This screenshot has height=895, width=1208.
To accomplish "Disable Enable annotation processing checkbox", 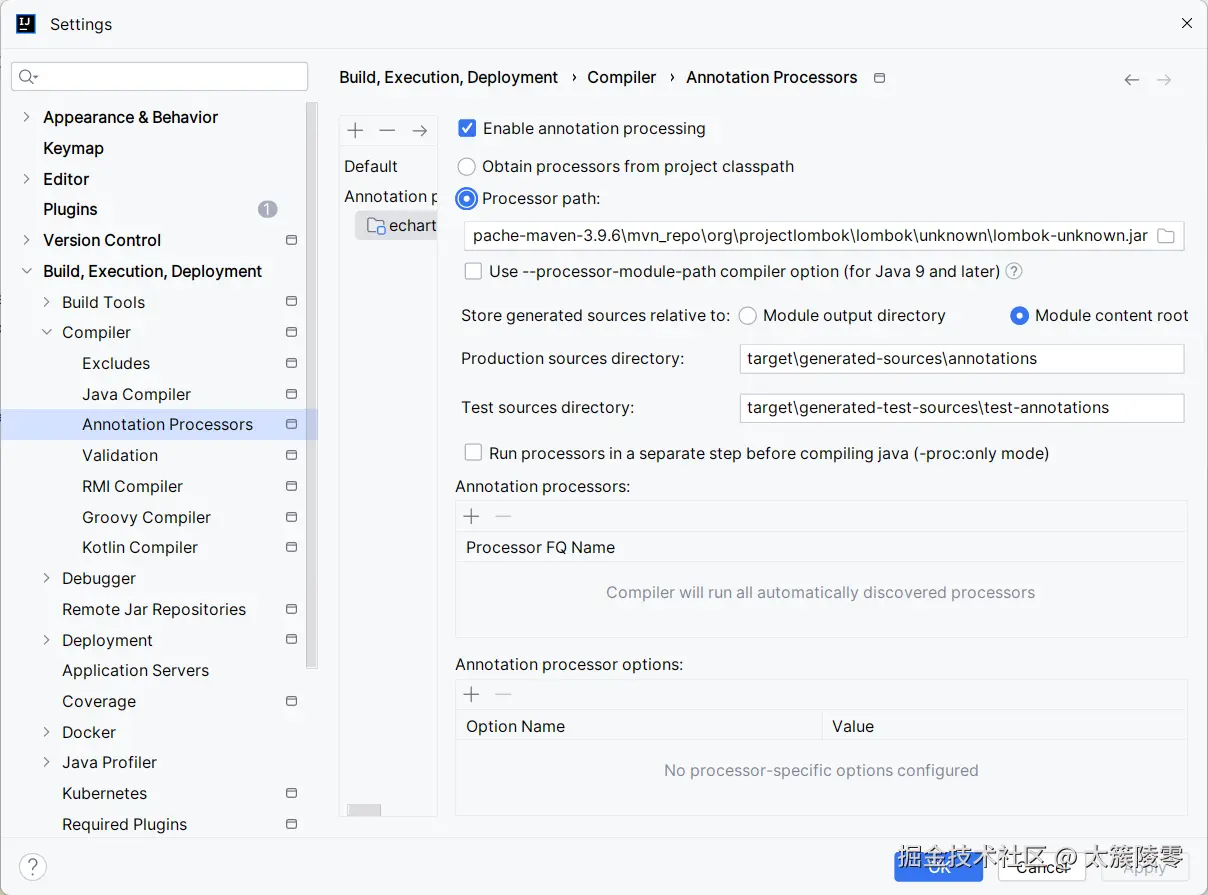I will [x=467, y=128].
